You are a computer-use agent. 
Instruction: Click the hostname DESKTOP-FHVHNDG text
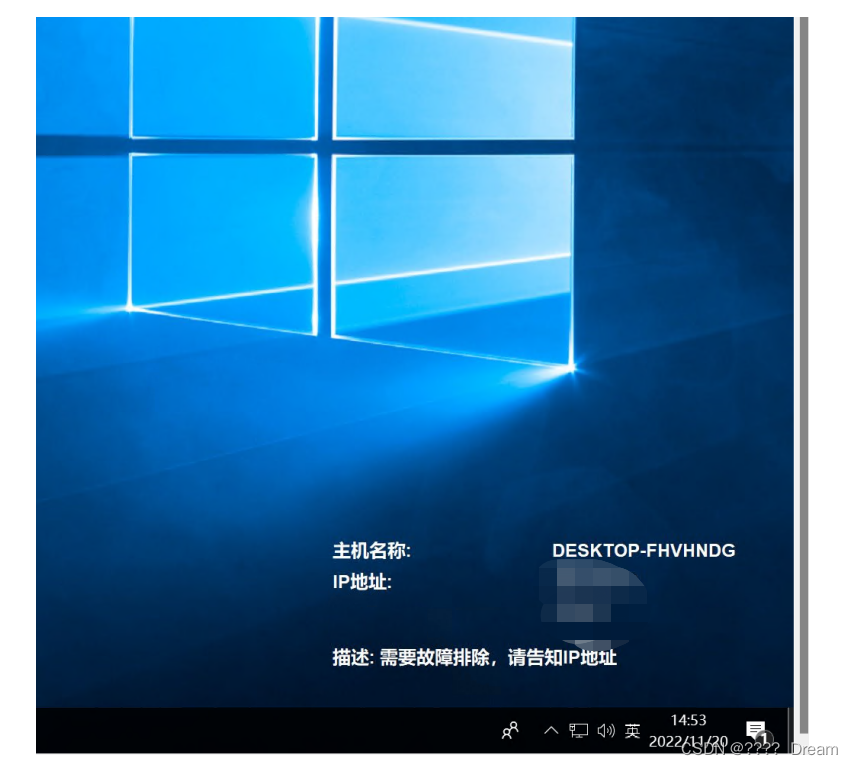tap(644, 551)
